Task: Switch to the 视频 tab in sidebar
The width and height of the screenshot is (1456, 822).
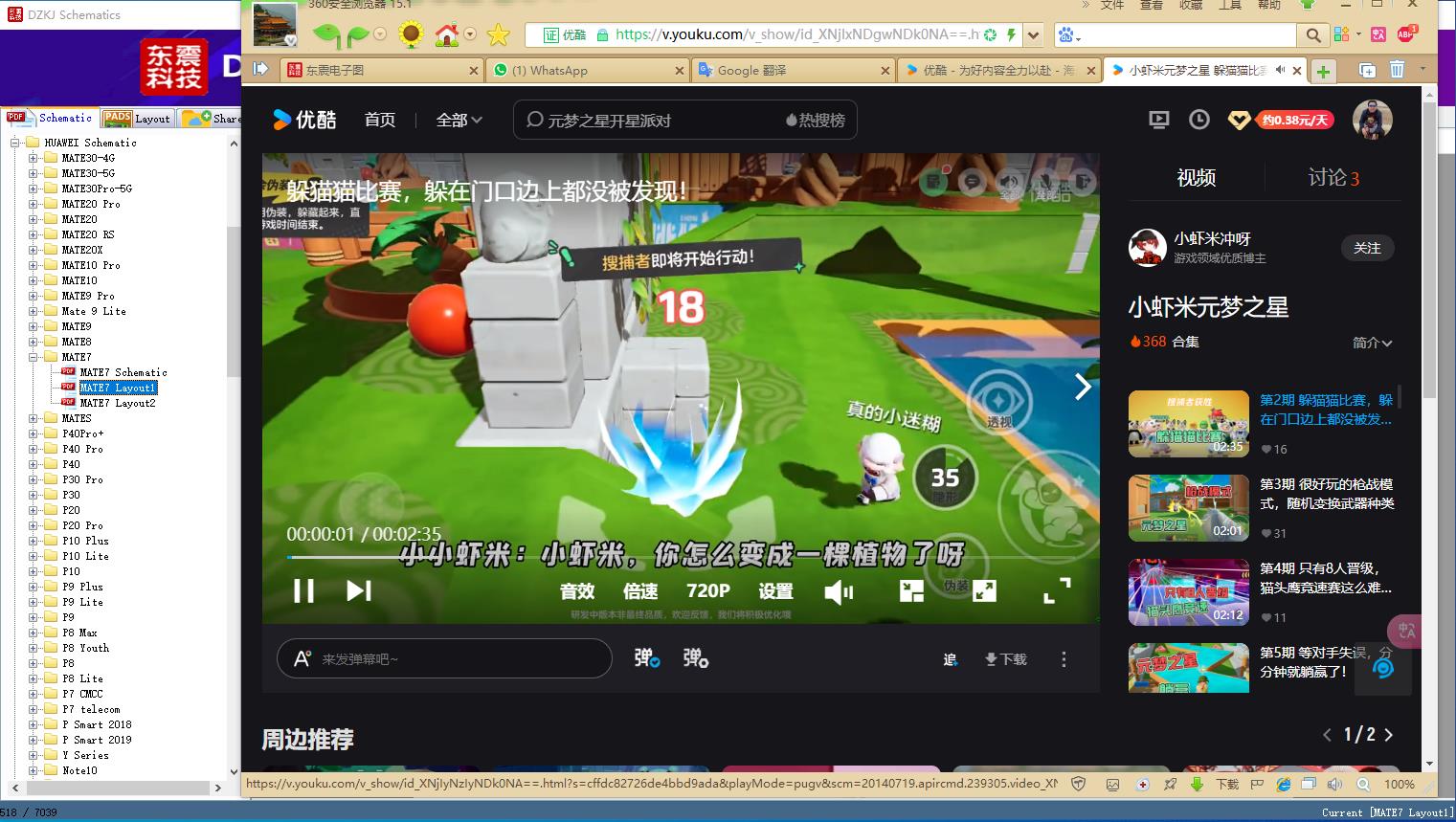Action: 1196,177
